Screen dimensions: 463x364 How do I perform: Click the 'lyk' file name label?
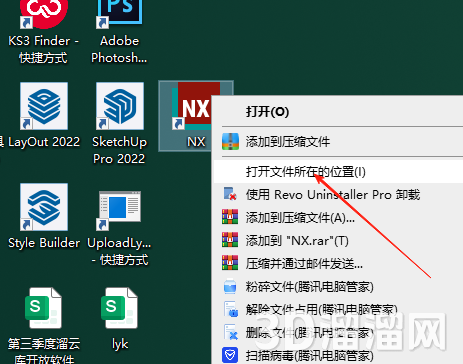click(120, 344)
